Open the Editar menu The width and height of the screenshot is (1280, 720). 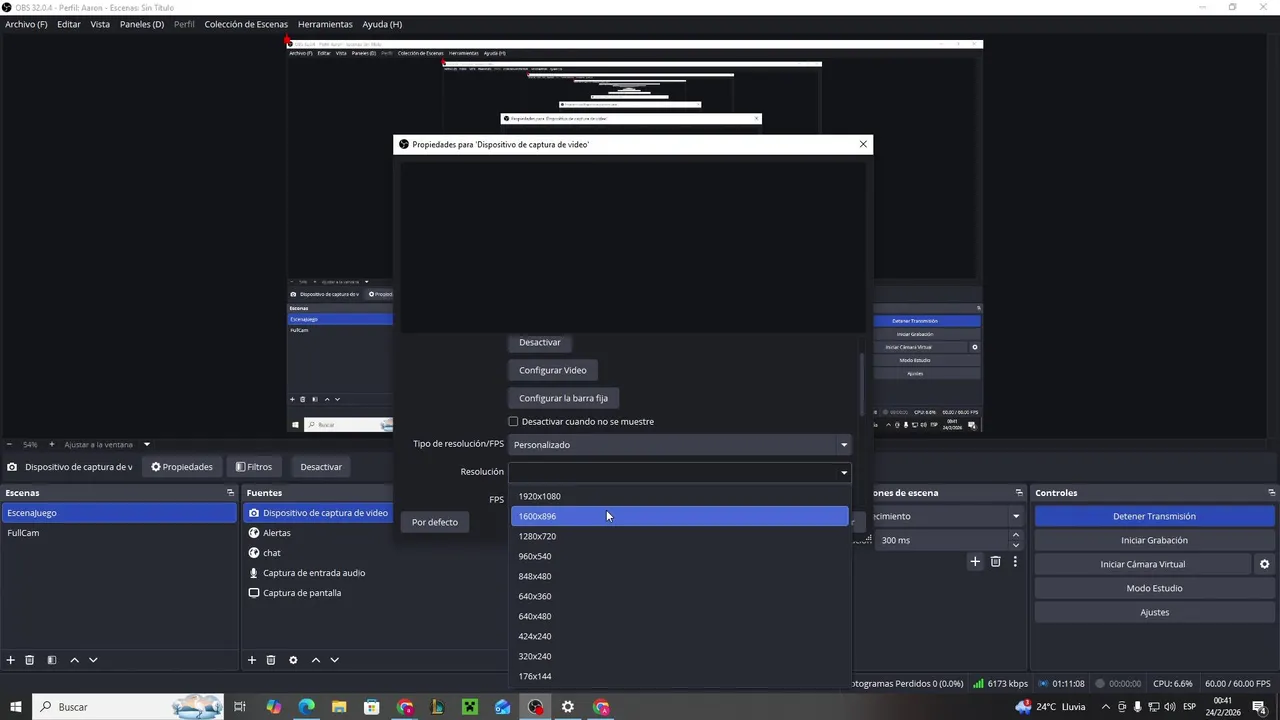click(x=69, y=24)
